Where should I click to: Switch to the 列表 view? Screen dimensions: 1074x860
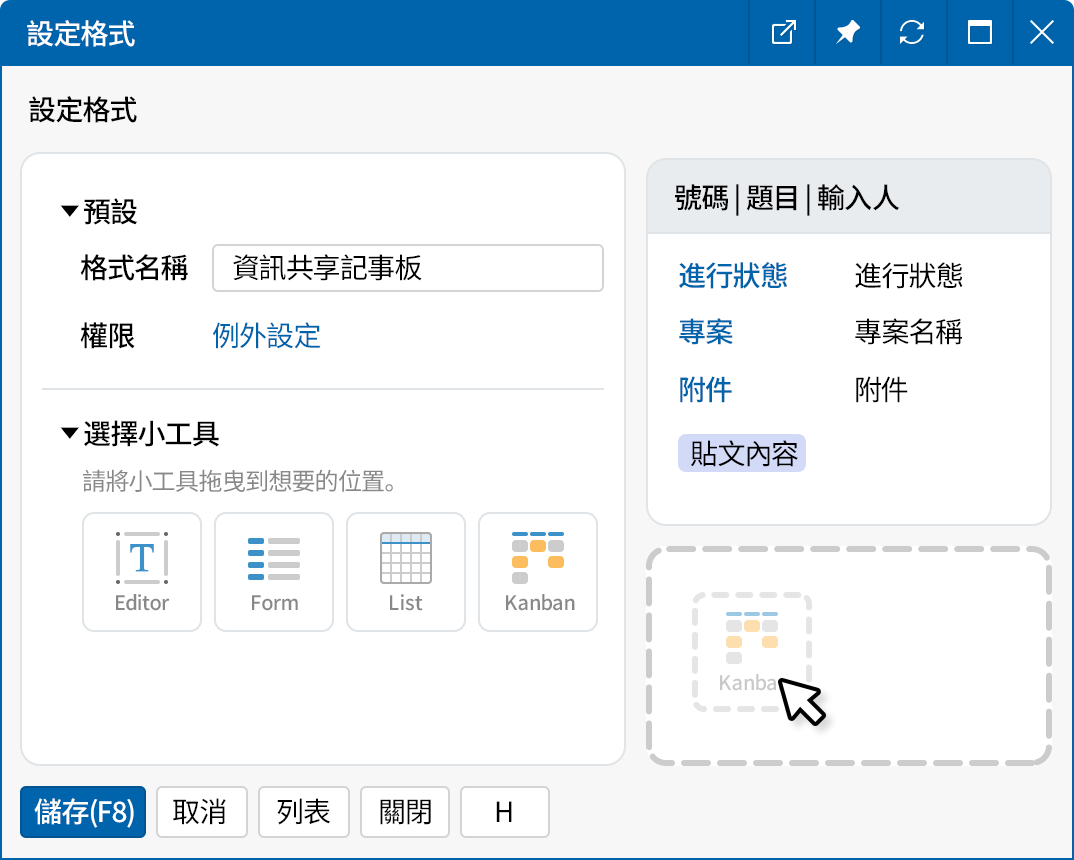[x=303, y=812]
